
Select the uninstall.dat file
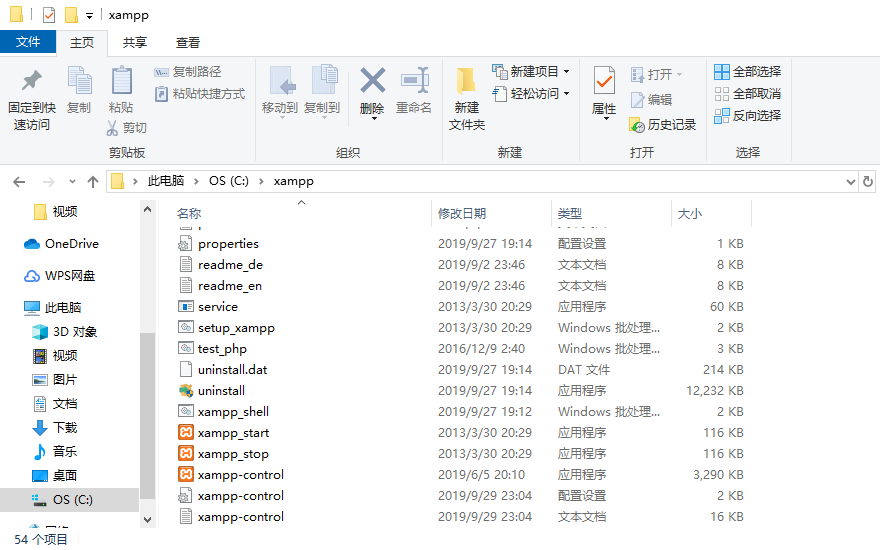(x=223, y=370)
